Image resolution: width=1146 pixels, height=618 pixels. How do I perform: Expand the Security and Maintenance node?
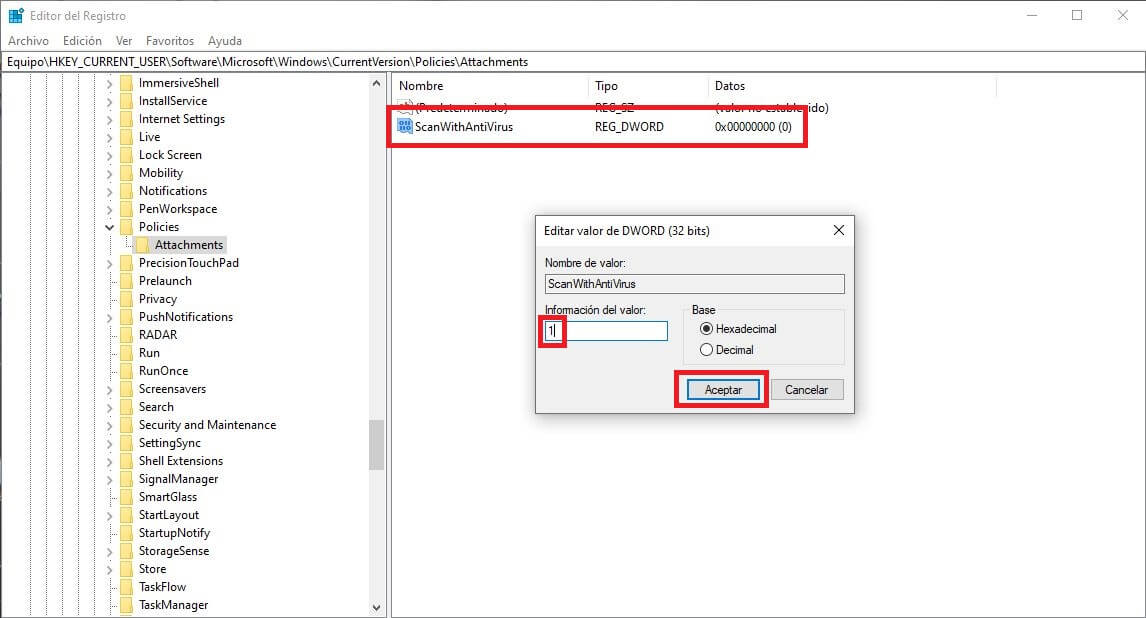pyautogui.click(x=110, y=425)
